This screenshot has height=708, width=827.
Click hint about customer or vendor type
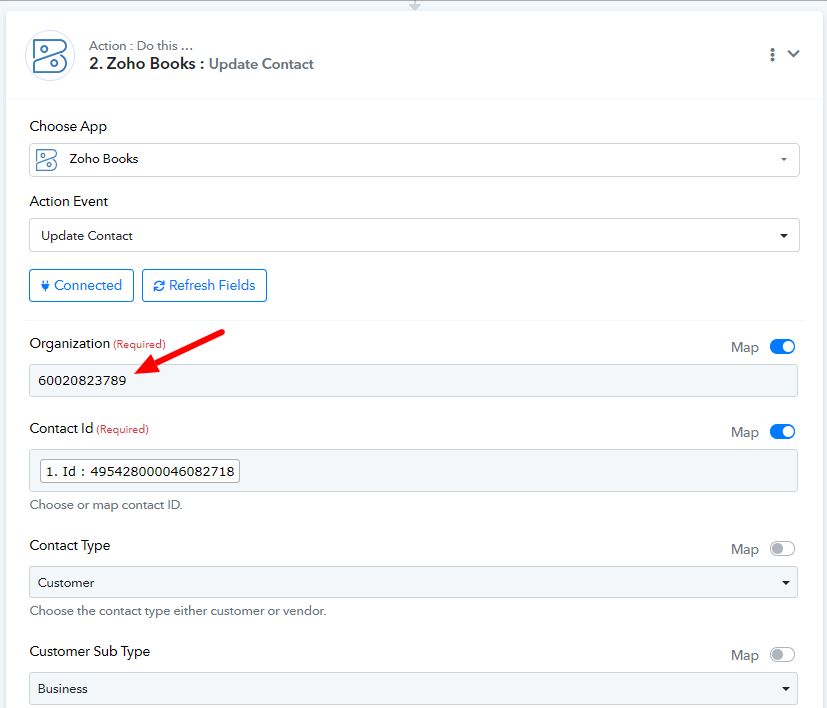(x=178, y=611)
